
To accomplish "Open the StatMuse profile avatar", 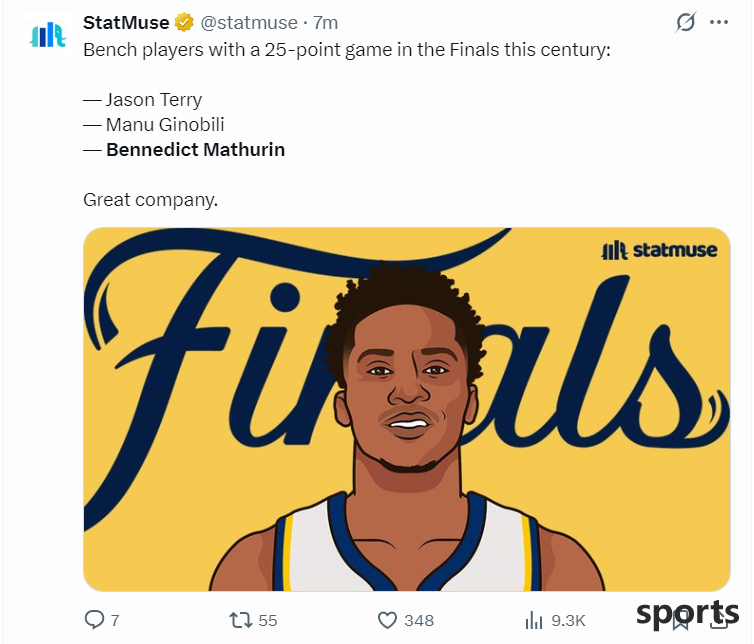I will [x=48, y=36].
